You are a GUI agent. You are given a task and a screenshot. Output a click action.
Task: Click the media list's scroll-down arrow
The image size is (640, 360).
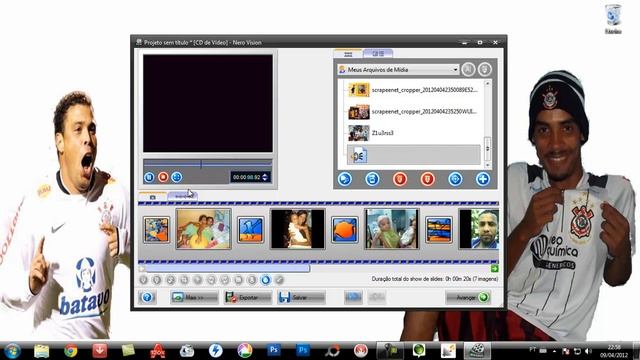click(x=487, y=165)
